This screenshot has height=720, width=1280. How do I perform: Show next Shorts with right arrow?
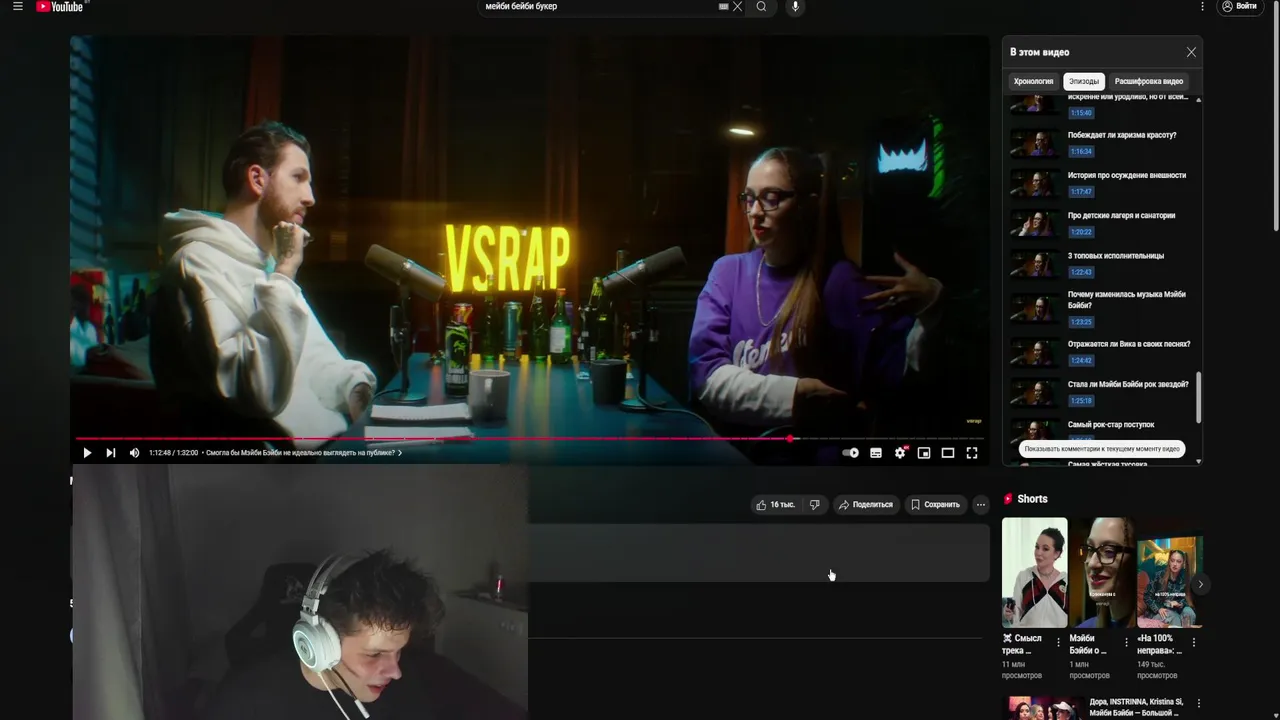[1201, 584]
